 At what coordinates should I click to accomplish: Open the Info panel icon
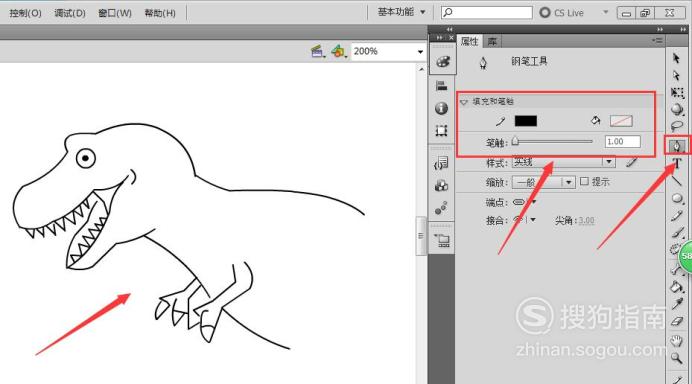coord(441,108)
